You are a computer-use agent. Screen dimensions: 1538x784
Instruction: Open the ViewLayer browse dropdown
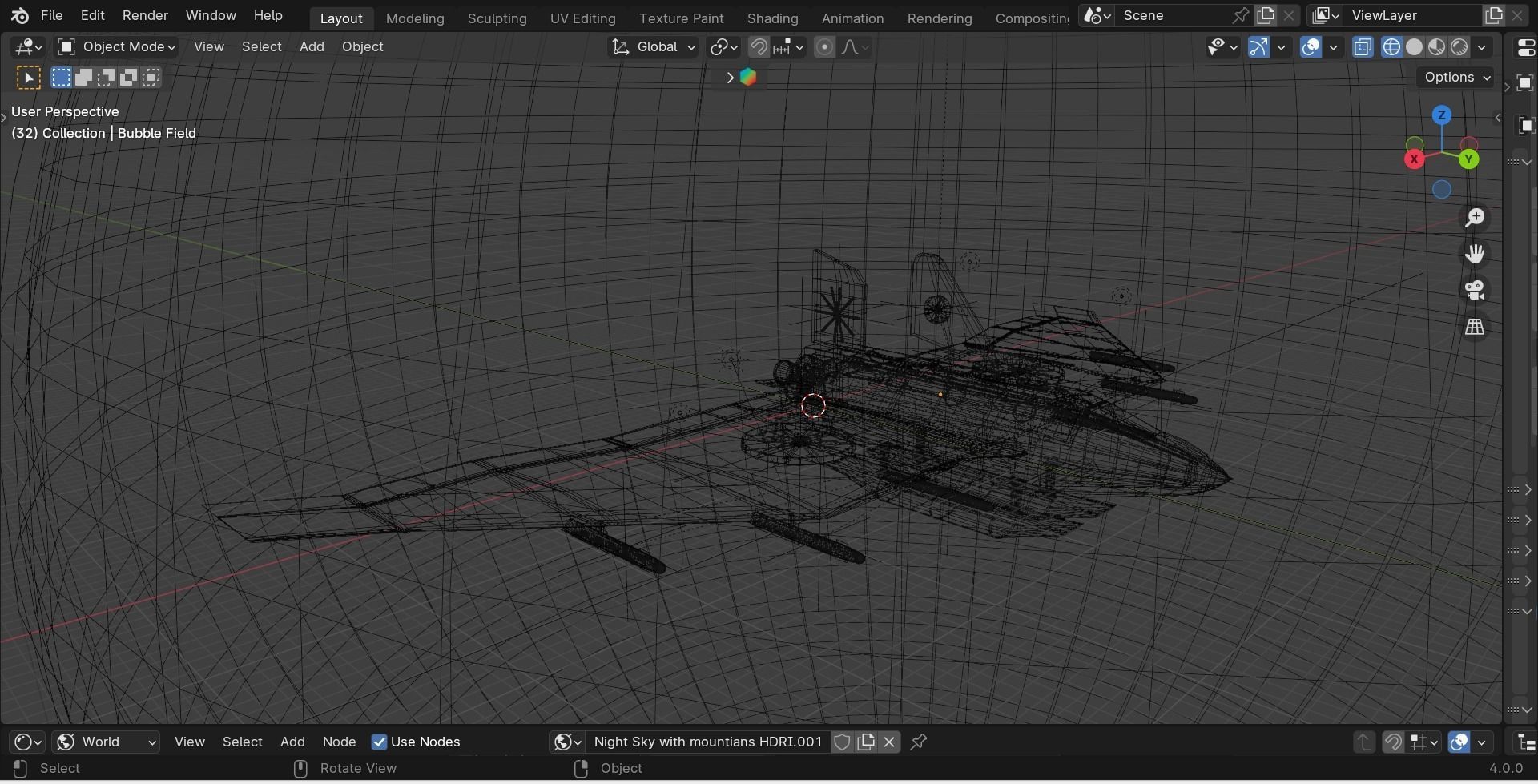click(1326, 15)
